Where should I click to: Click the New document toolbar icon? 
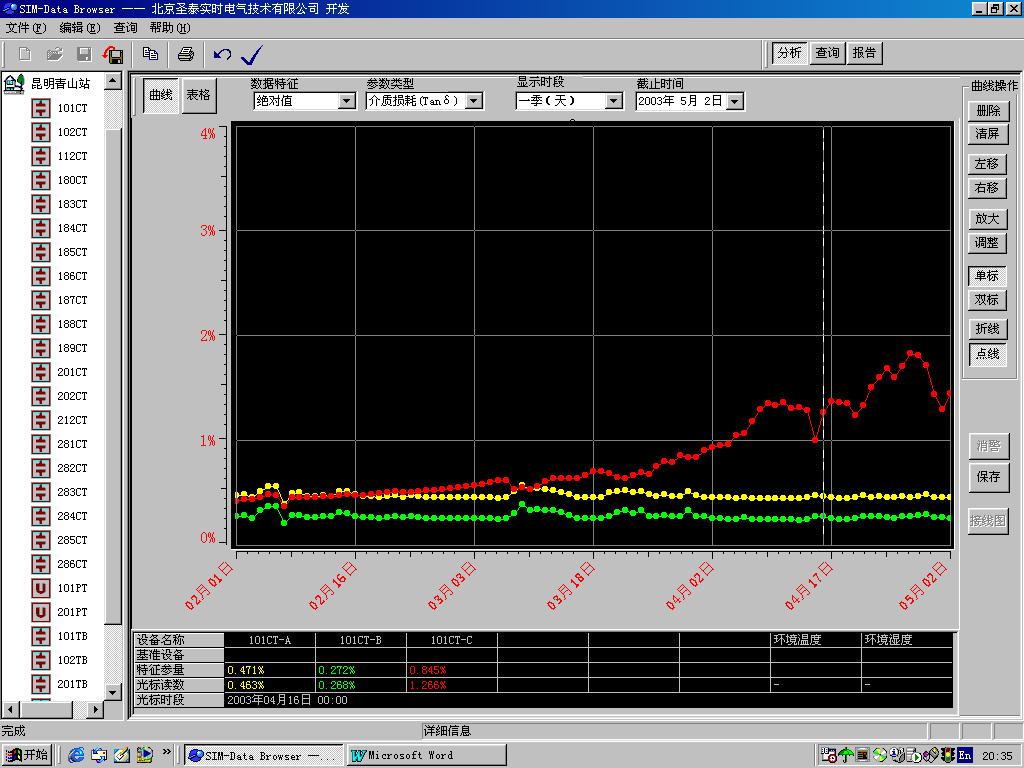tap(25, 54)
